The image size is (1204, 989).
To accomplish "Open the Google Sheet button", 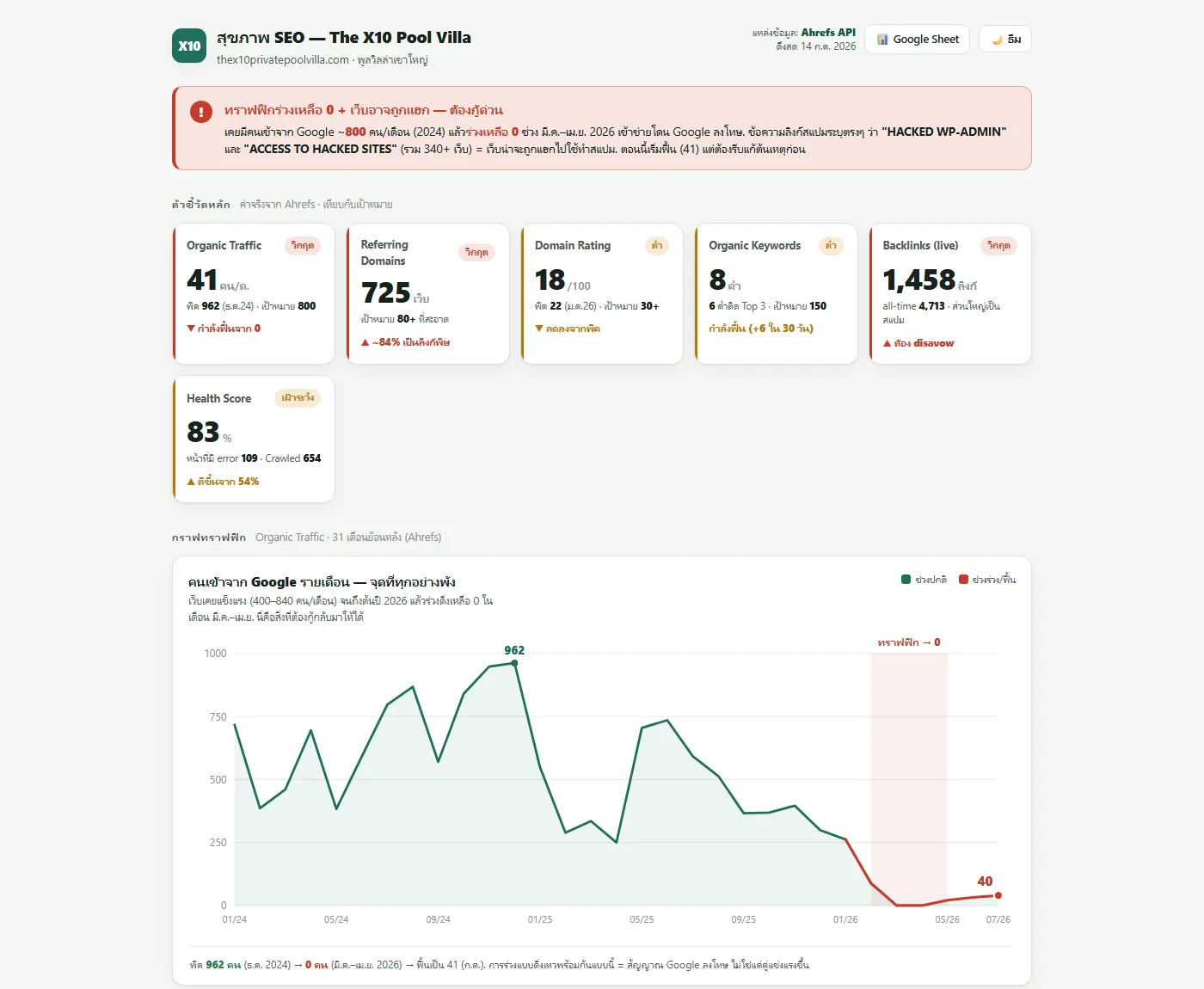I will [918, 39].
